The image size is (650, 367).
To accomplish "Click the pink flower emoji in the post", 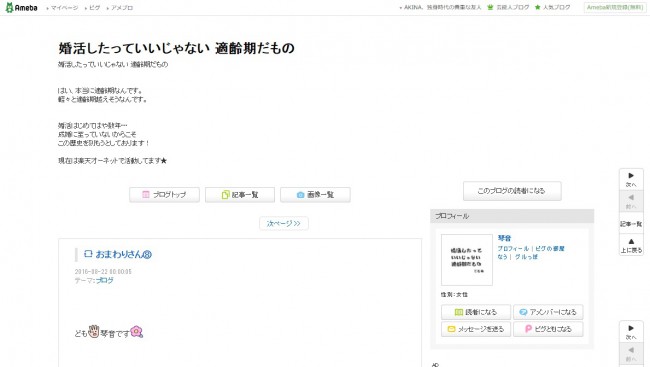I will click(136, 332).
